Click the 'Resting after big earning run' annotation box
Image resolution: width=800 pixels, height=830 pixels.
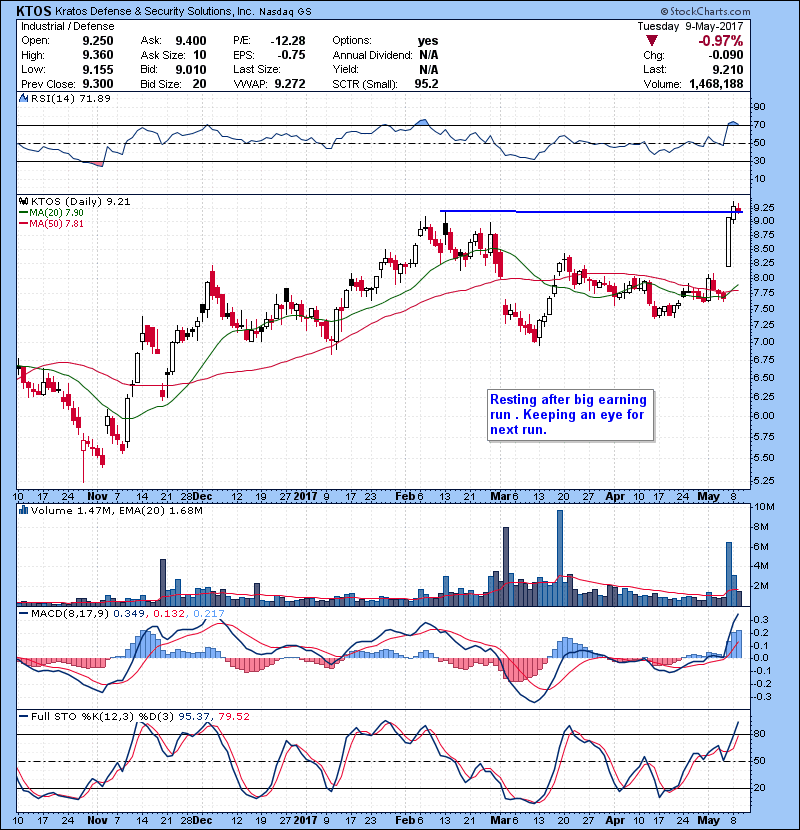pyautogui.click(x=571, y=415)
